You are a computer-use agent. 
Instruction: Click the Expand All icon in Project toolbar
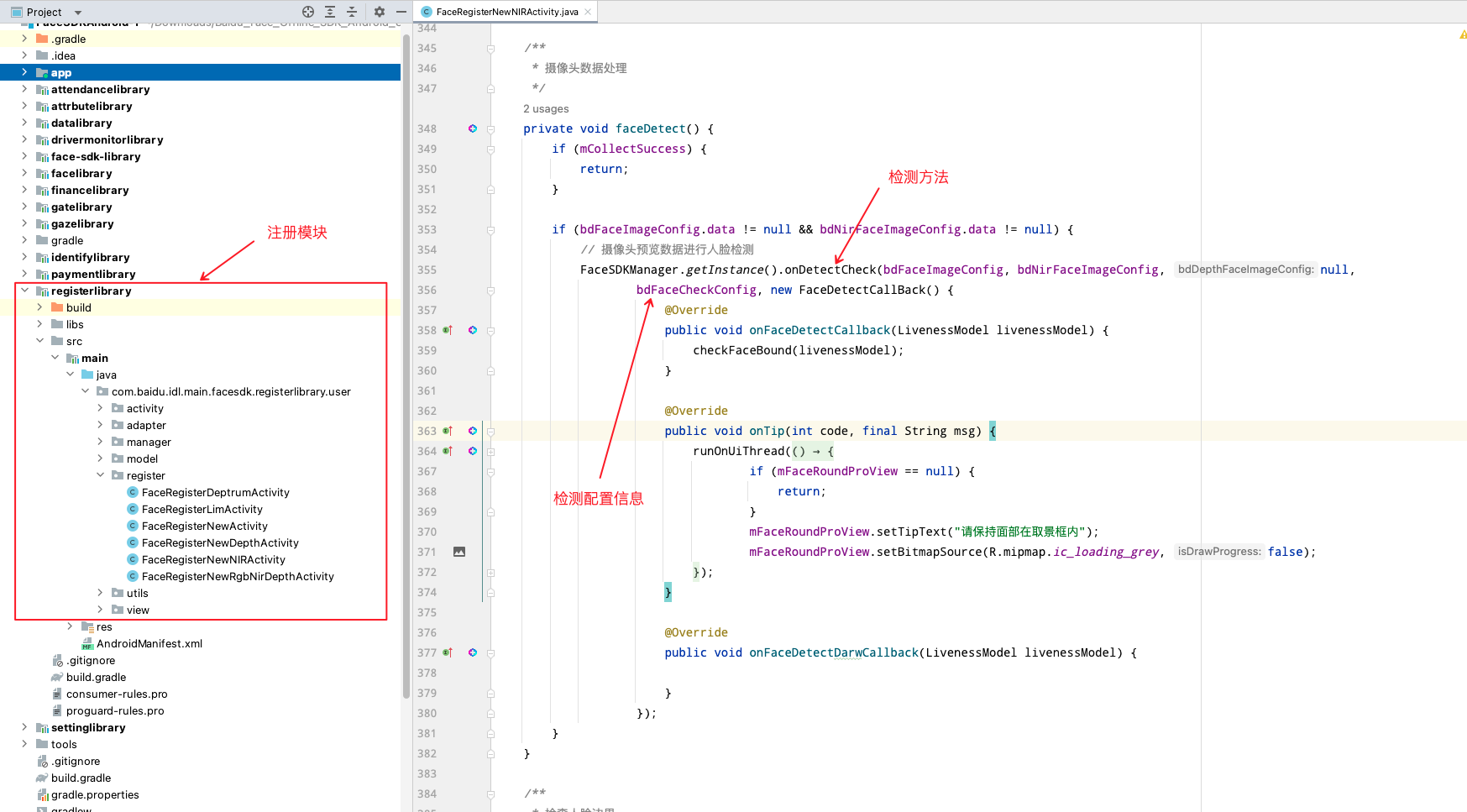(330, 12)
